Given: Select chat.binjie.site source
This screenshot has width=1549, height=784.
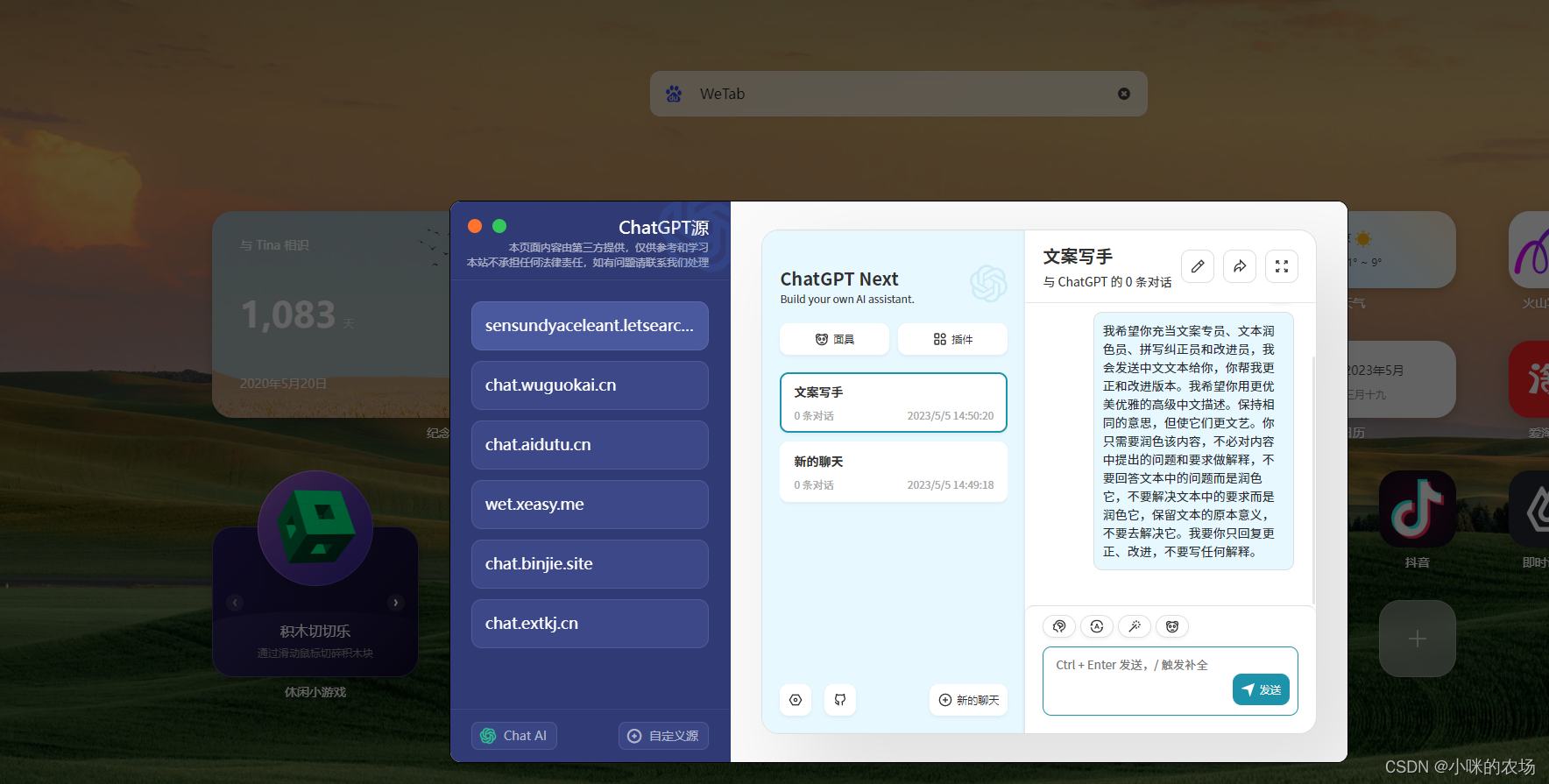Looking at the screenshot, I should click(x=590, y=564).
